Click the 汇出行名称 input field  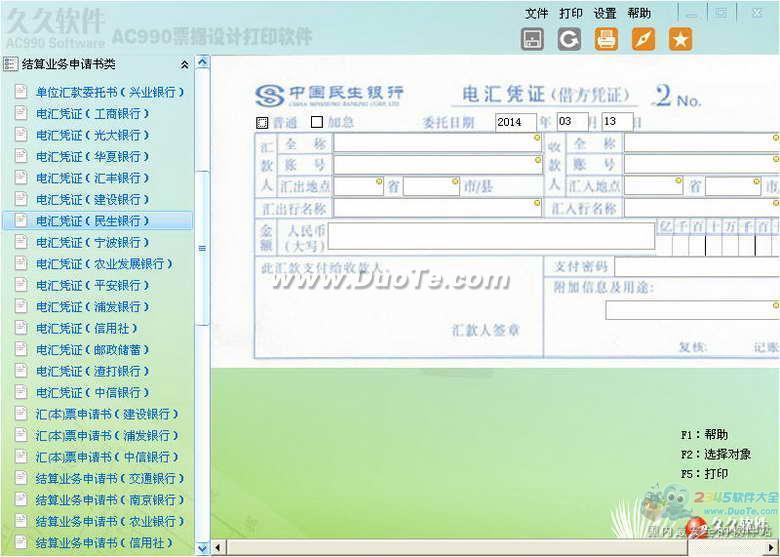(x=437, y=208)
